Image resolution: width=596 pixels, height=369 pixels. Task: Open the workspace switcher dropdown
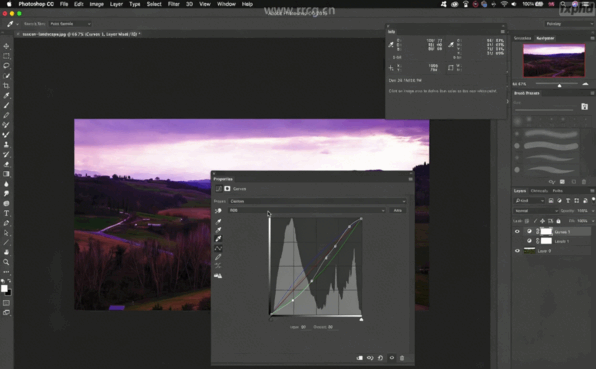click(569, 24)
